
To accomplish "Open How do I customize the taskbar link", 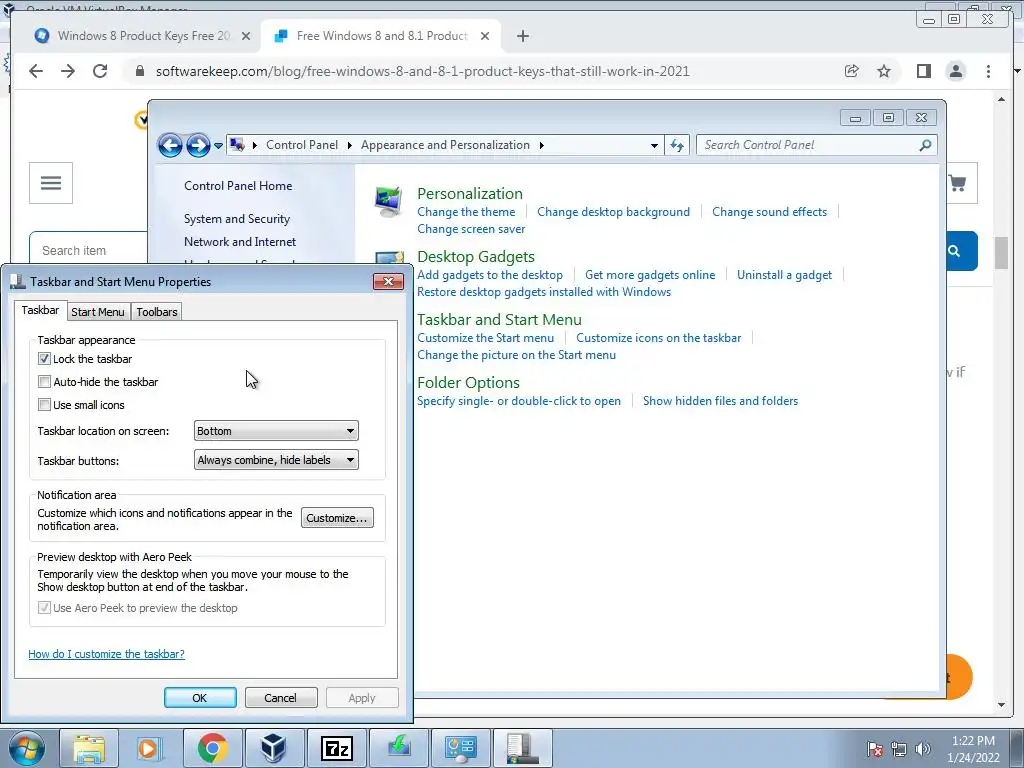I will 106,654.
